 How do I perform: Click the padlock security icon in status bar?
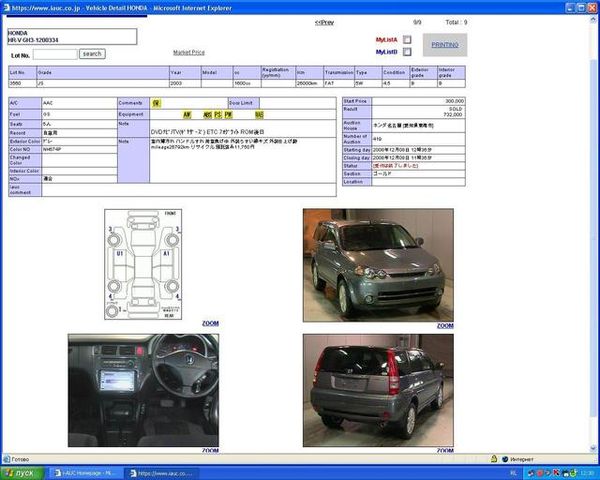click(x=494, y=459)
